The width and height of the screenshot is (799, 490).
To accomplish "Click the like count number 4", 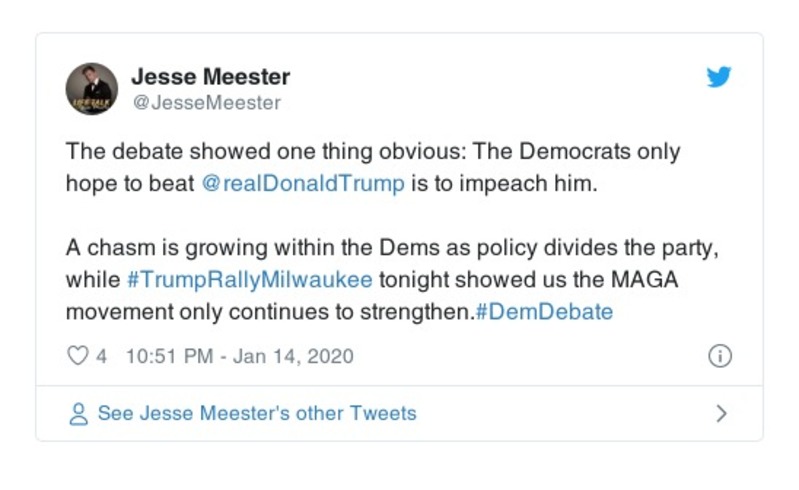I will pyautogui.click(x=101, y=356).
